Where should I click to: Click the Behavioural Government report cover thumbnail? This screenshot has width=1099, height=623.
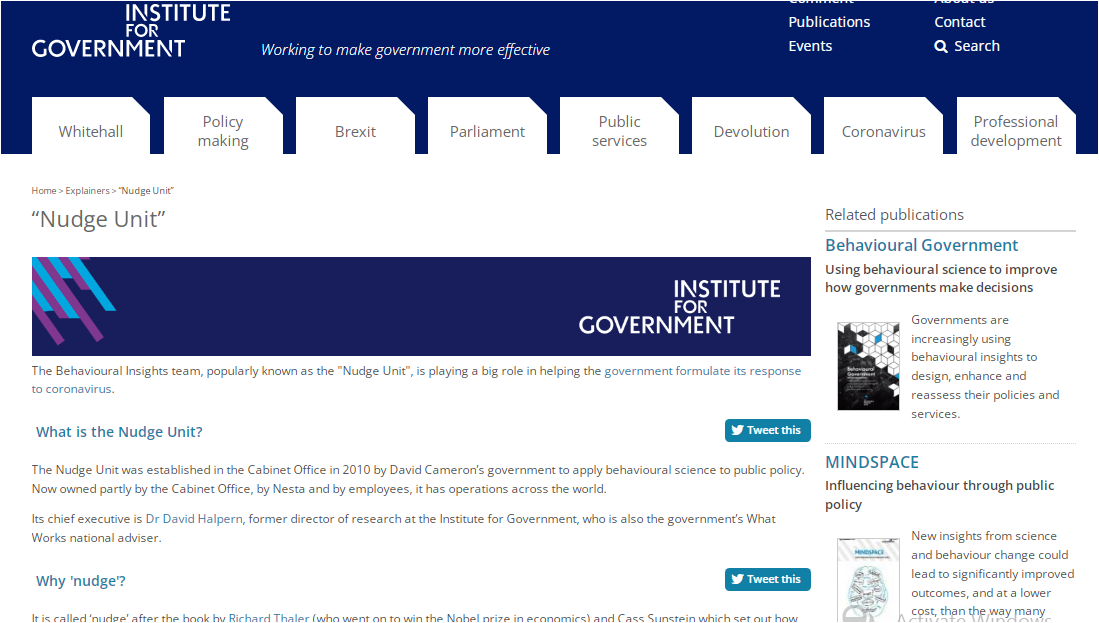(868, 366)
